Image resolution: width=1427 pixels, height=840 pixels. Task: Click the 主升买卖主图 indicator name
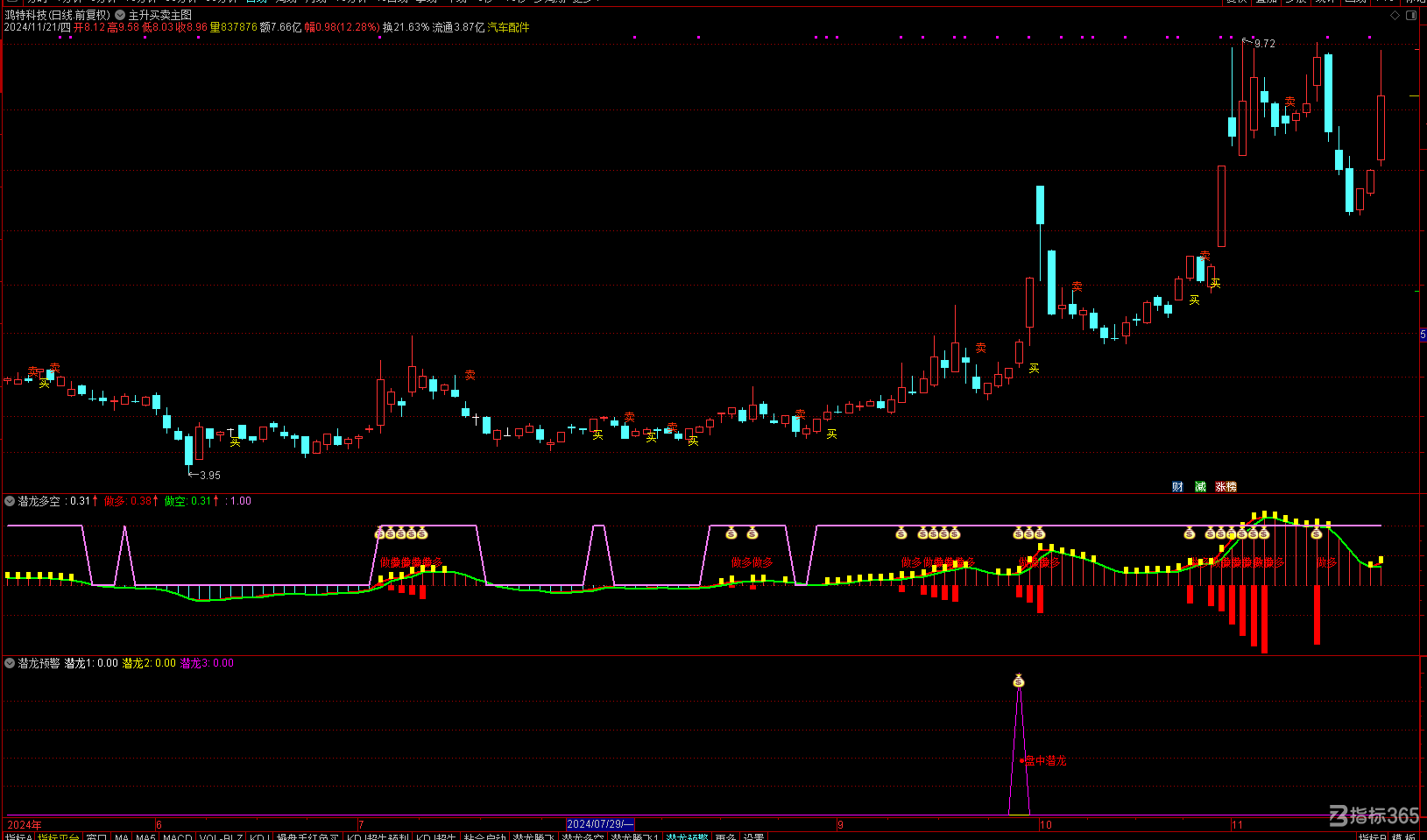coord(160,15)
